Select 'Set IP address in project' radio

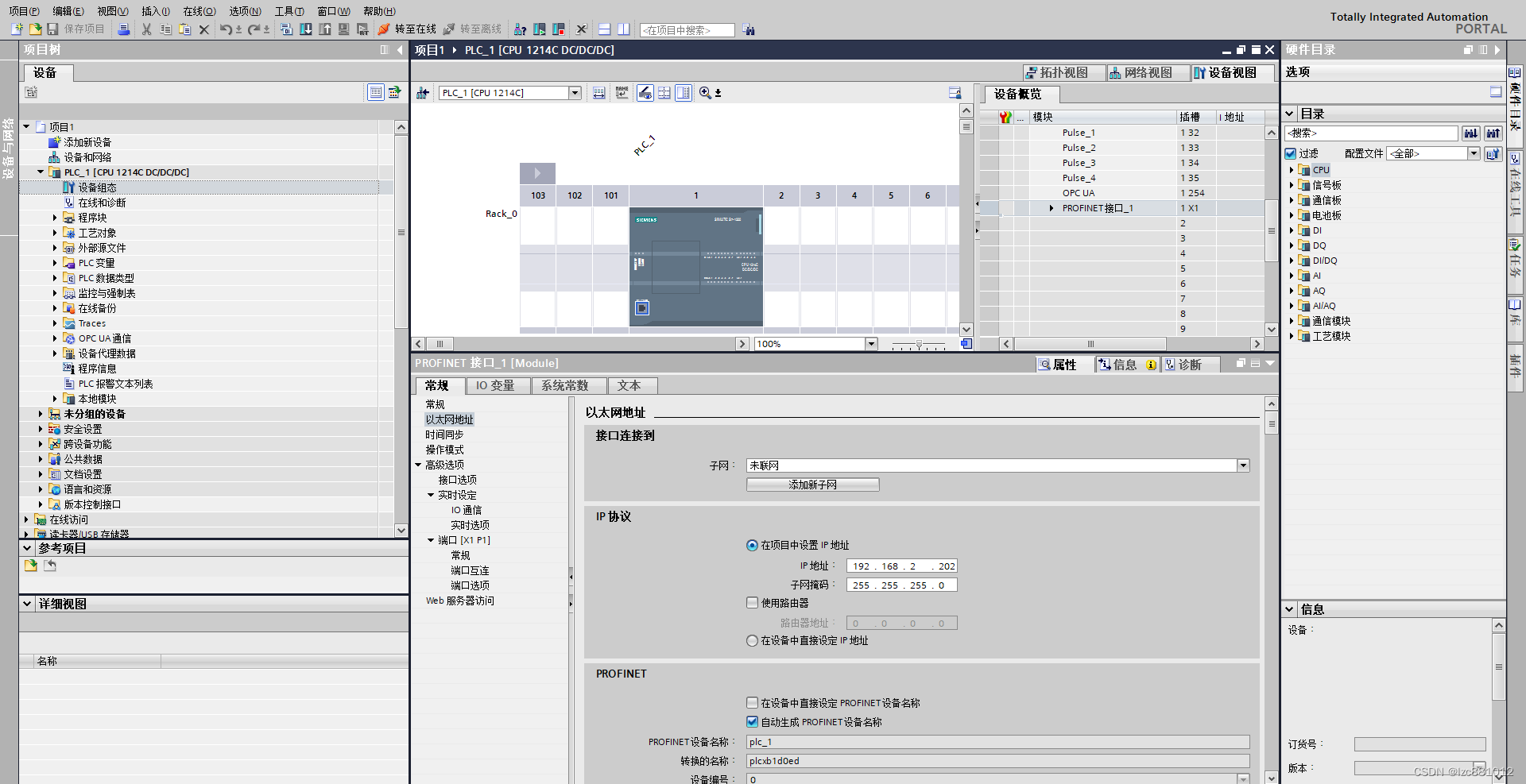pyautogui.click(x=752, y=546)
